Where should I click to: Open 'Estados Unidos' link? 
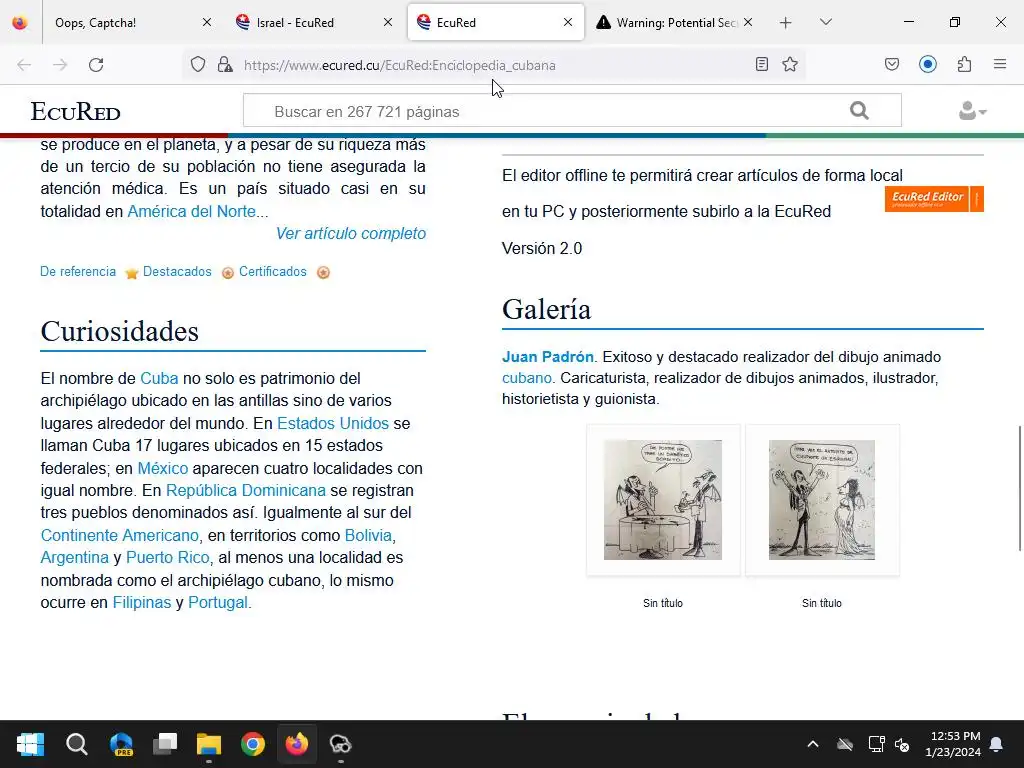pos(332,423)
